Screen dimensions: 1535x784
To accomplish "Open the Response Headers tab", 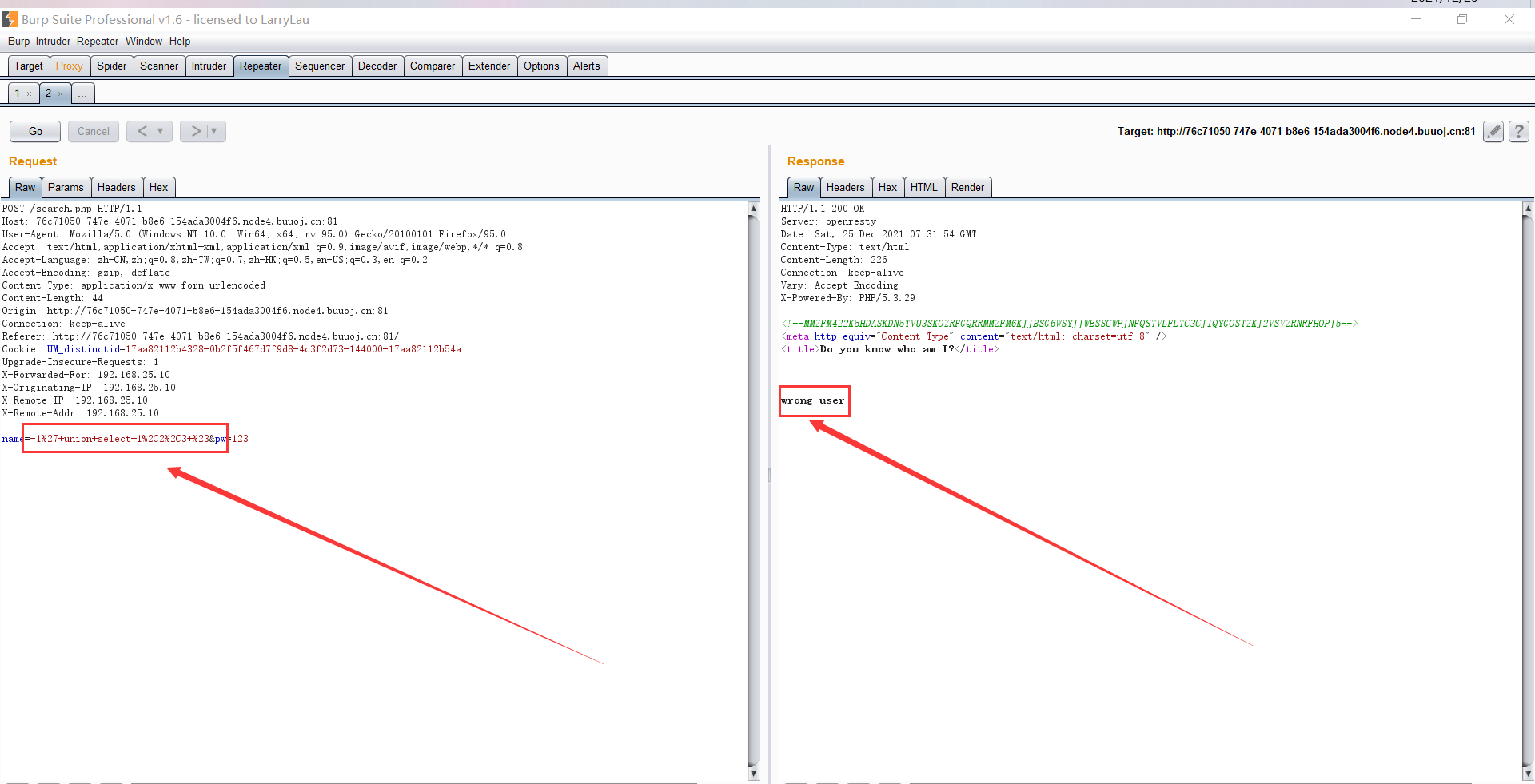I will [x=846, y=188].
